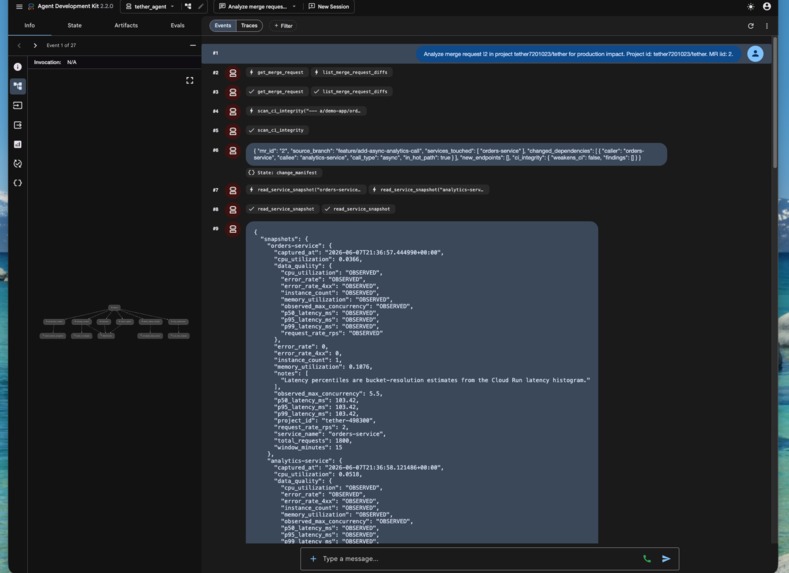
Task: Click the agent avatar on event #6
Action: pyautogui.click(x=232, y=150)
